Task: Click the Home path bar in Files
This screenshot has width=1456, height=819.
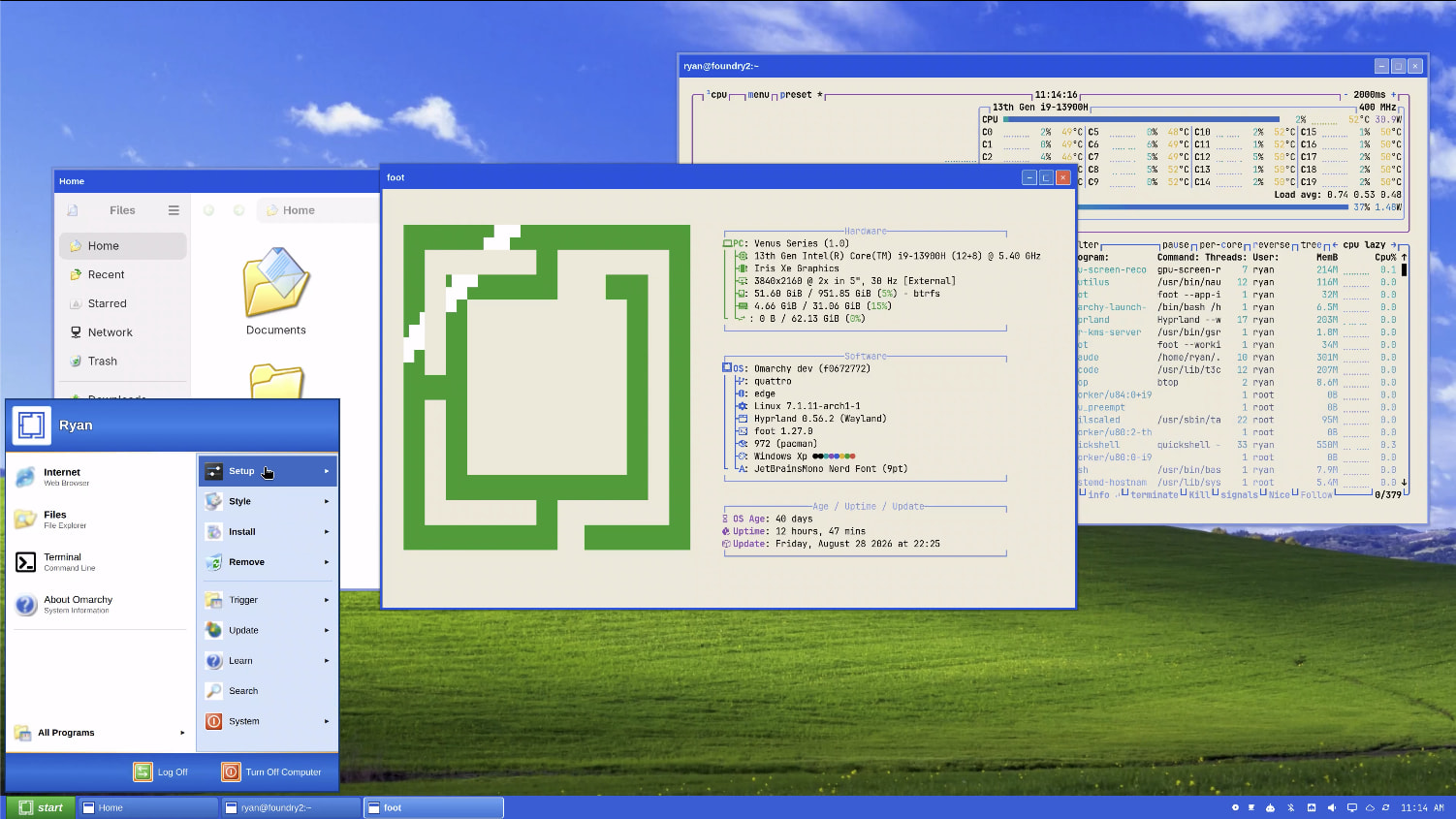Action: pyautogui.click(x=318, y=210)
